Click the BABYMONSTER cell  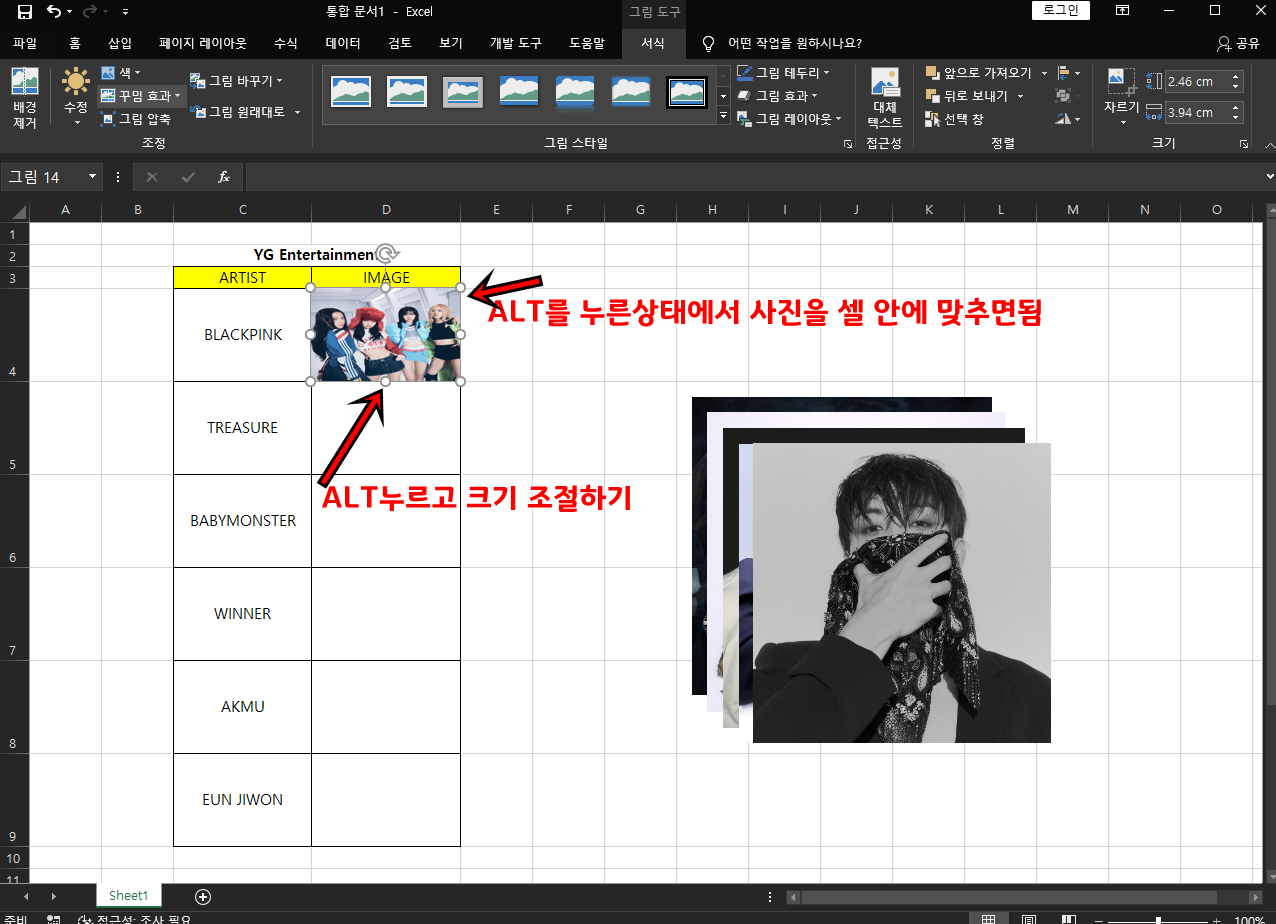click(x=243, y=521)
